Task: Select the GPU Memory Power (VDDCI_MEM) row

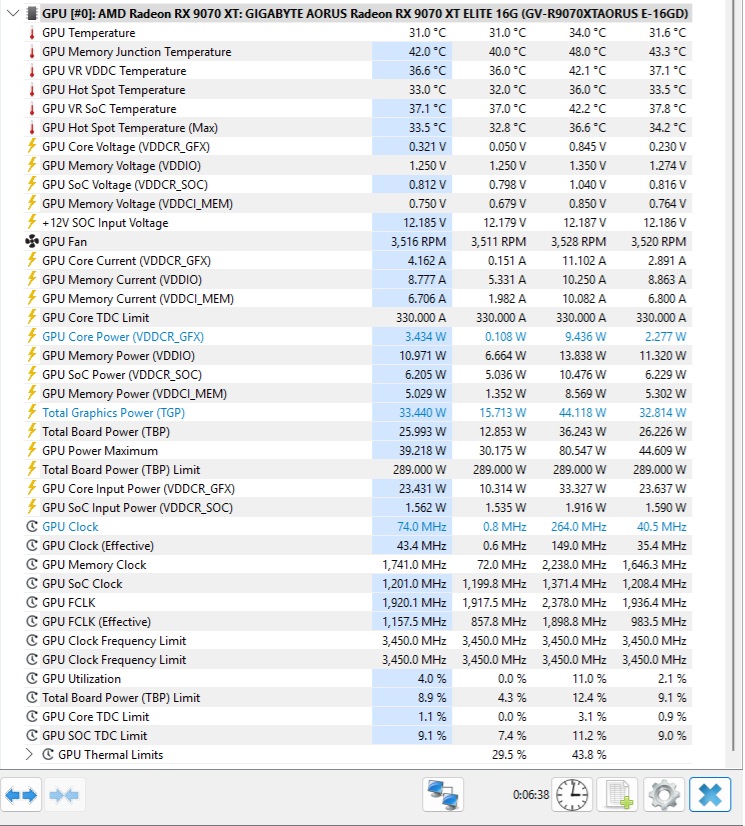Action: 358,394
